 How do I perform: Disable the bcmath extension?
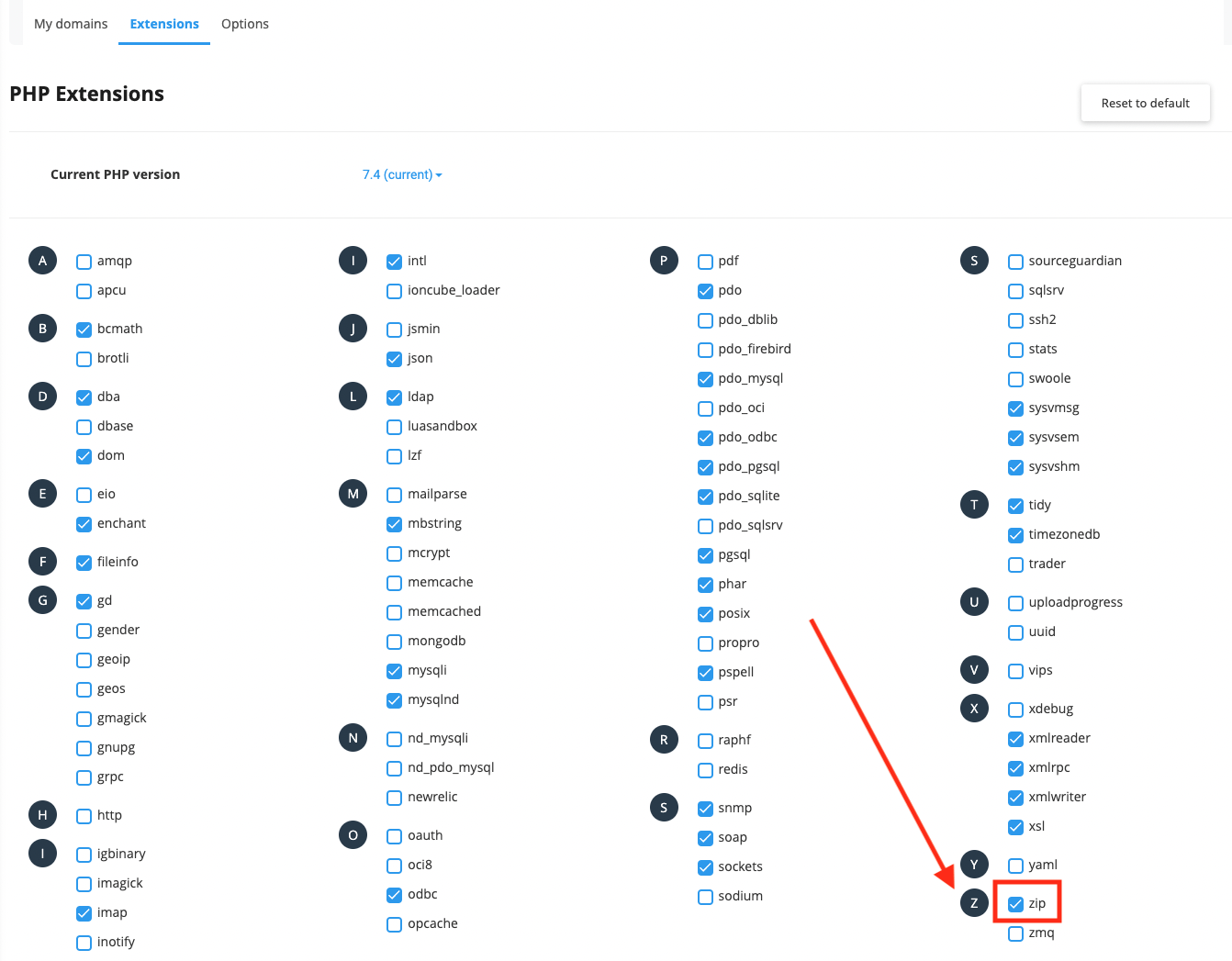(x=84, y=329)
